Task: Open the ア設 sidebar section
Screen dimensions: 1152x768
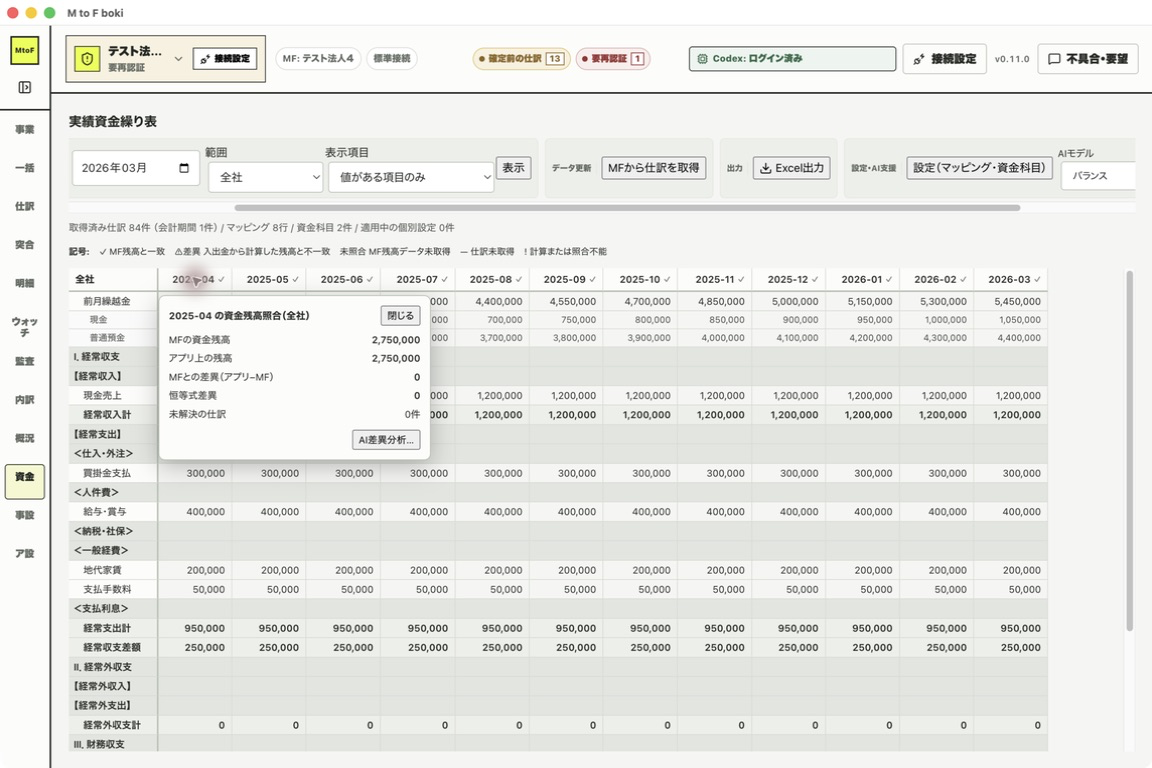Action: (x=24, y=553)
